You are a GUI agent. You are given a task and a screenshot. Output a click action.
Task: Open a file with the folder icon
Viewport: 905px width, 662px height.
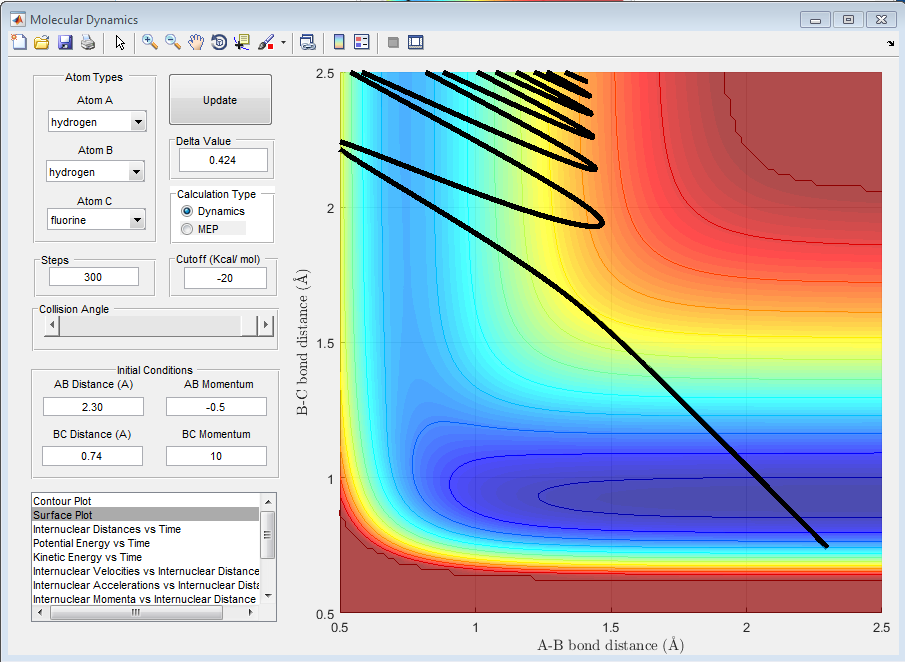pos(41,42)
